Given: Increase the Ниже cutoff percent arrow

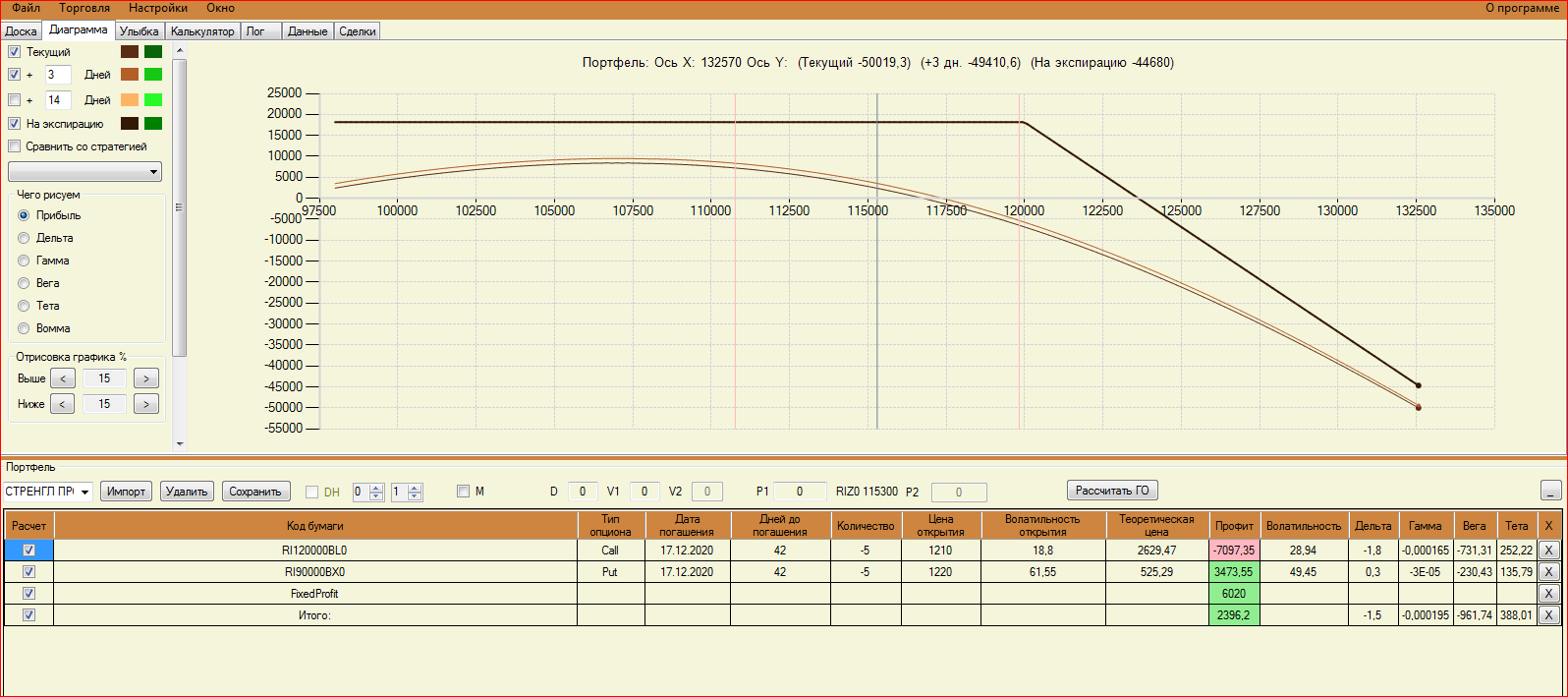Looking at the screenshot, I should [146, 404].
